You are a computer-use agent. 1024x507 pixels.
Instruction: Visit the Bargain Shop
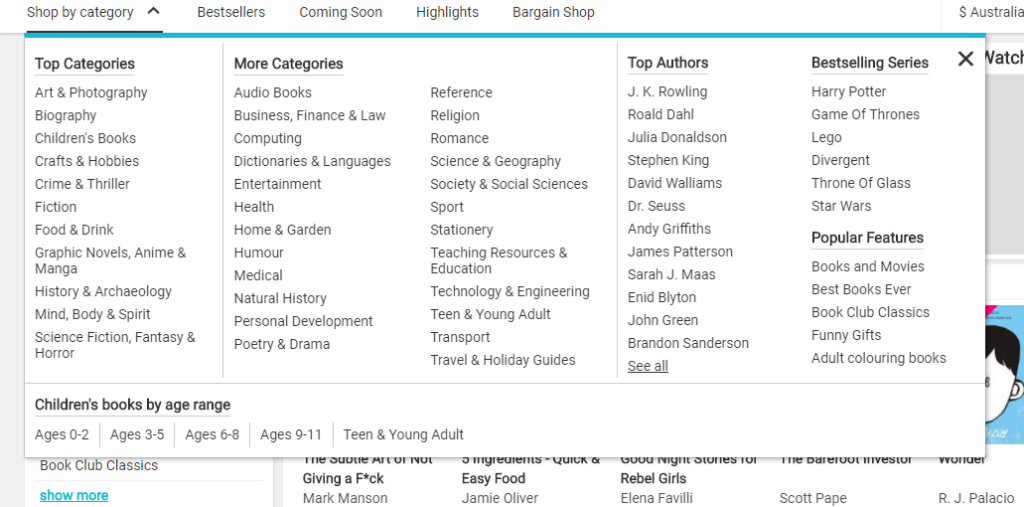553,13
